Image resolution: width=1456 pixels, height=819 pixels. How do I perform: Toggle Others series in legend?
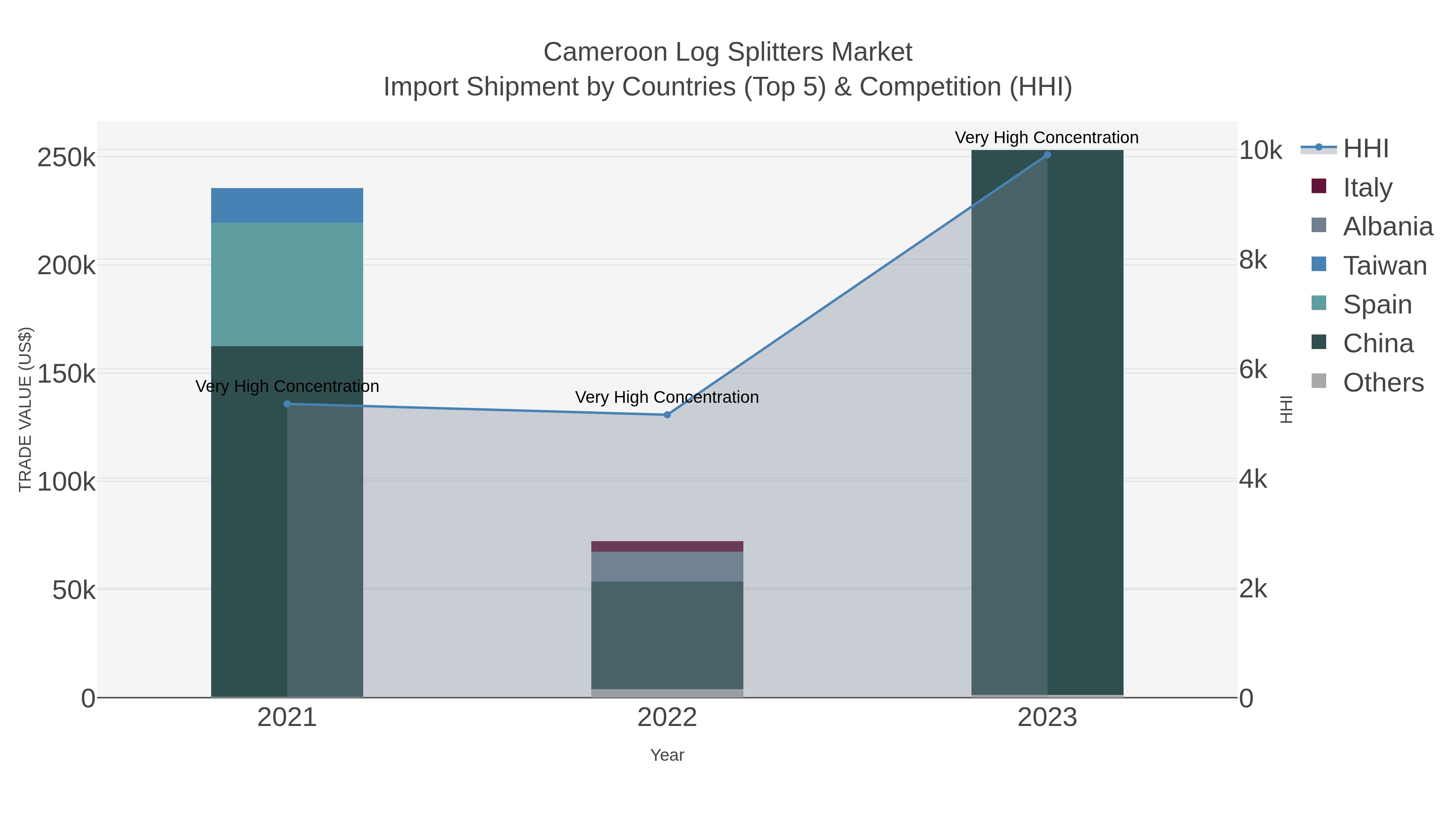tap(1367, 383)
